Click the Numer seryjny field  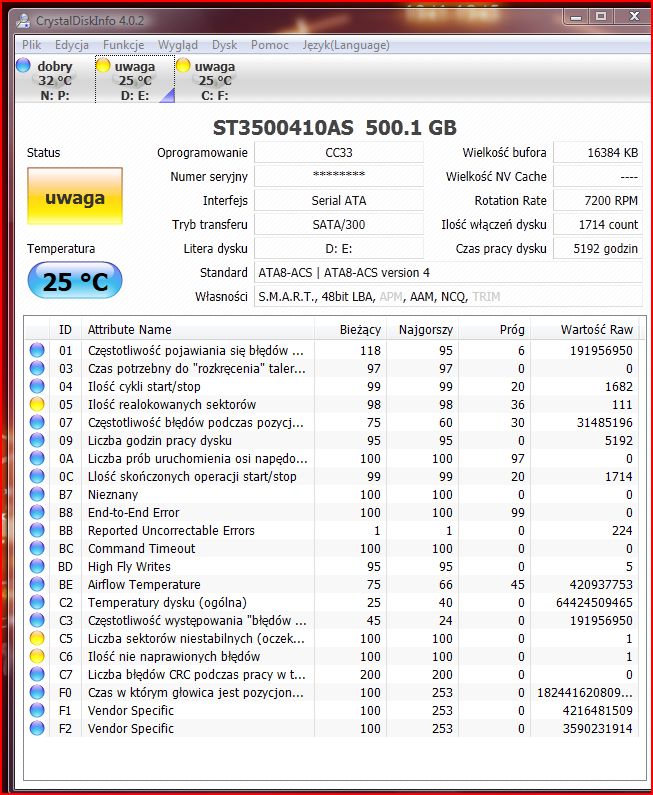pyautogui.click(x=339, y=176)
